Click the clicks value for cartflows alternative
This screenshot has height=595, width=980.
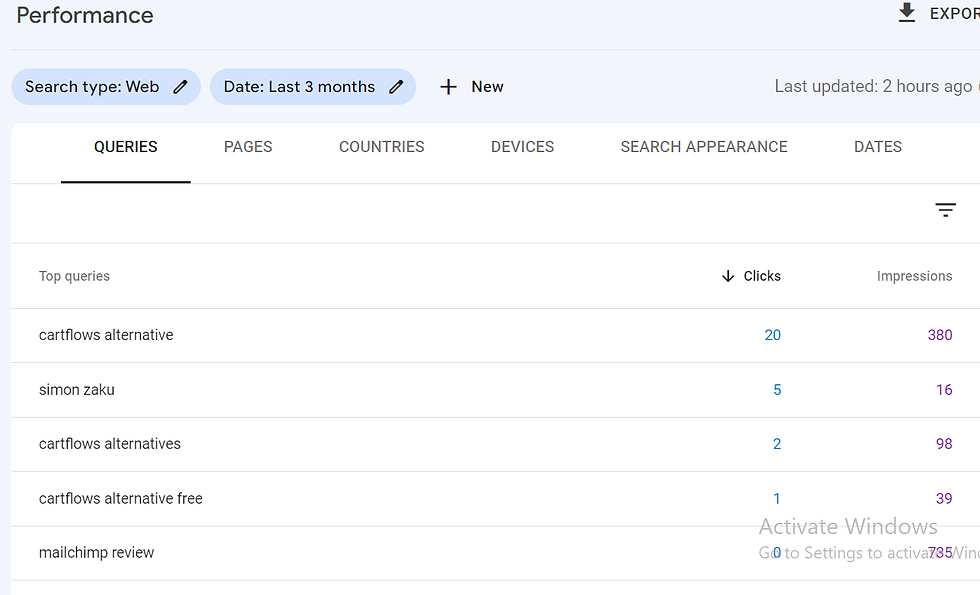point(773,335)
